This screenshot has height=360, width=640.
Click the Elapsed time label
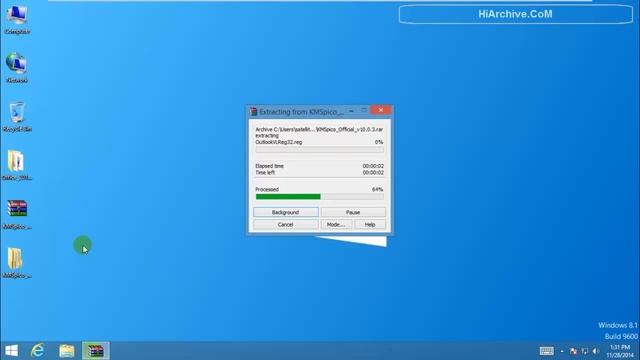[x=269, y=166]
